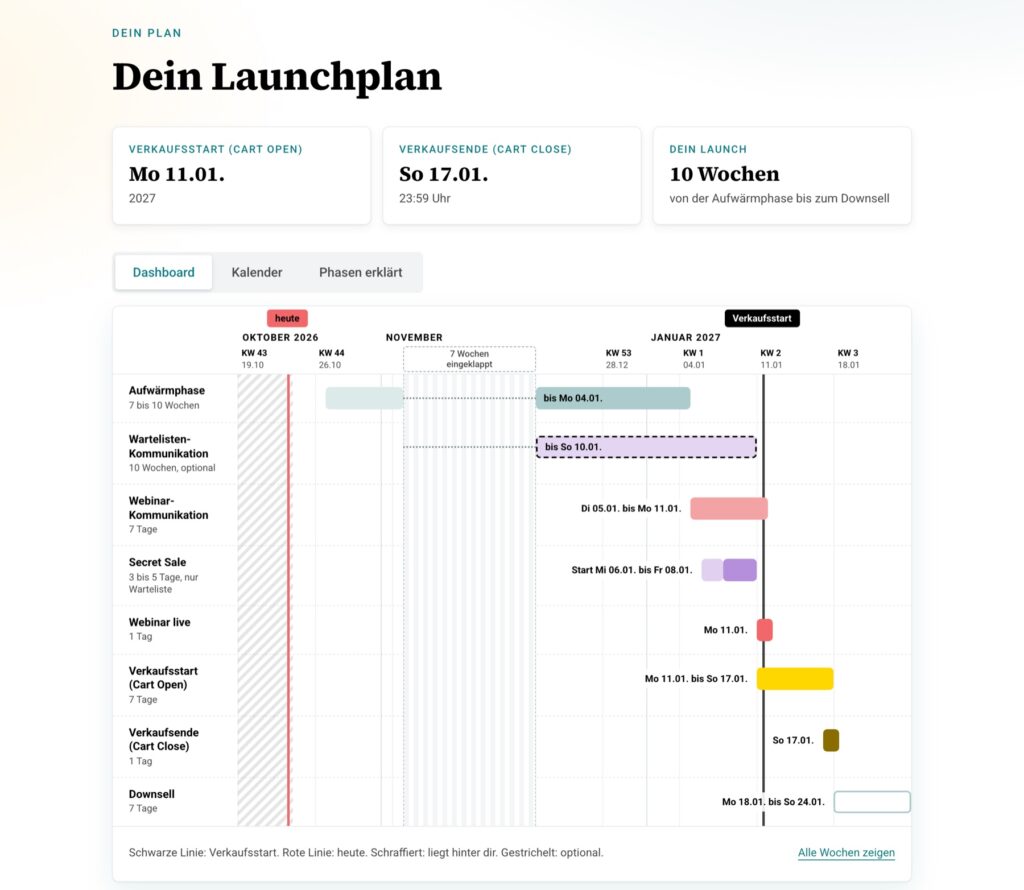Select the outlined Downsell bar
Screen dimensions: 1024x890
pos(872,802)
